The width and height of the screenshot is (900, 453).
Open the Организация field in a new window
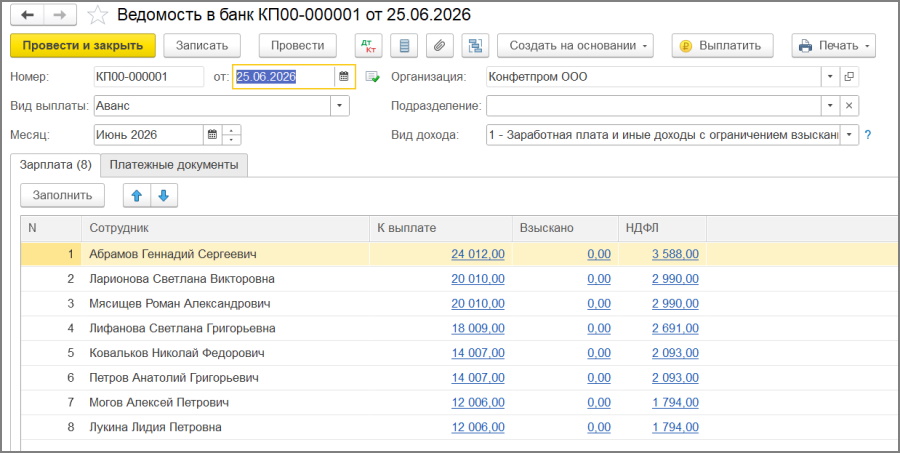(849, 76)
